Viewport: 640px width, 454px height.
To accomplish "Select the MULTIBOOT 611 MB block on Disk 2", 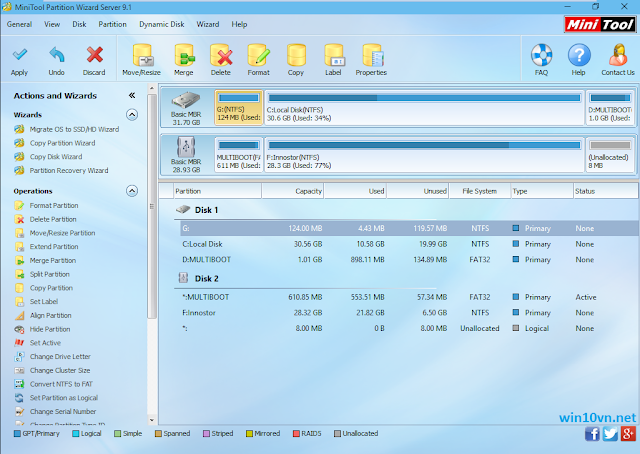I will 239,155.
